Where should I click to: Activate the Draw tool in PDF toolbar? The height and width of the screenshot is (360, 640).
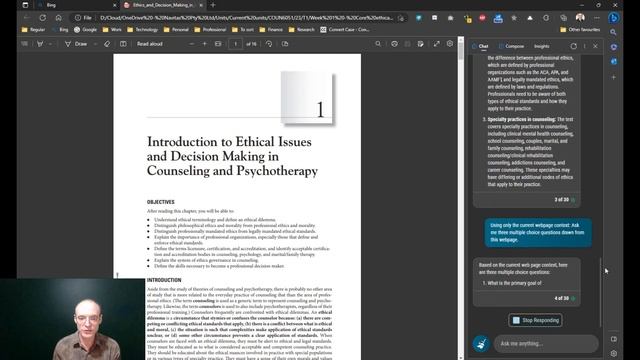tap(76, 44)
